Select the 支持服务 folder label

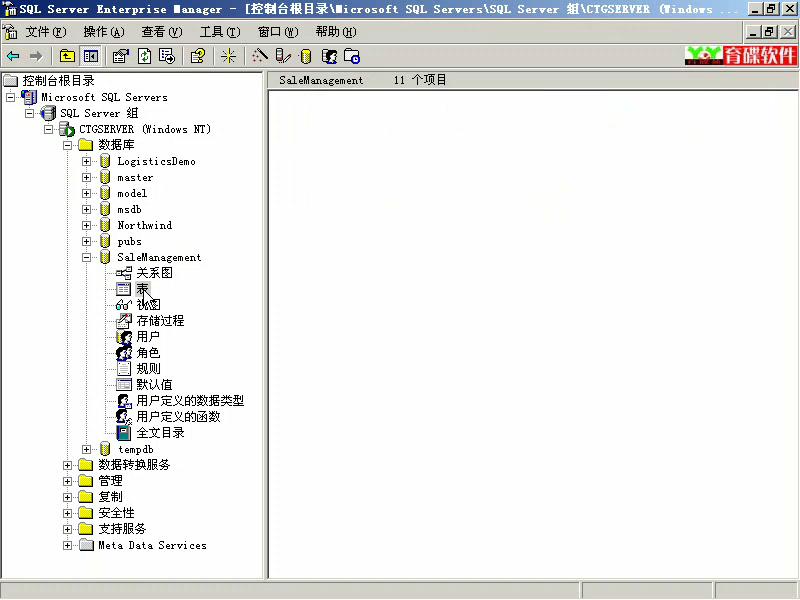pyautogui.click(x=122, y=529)
